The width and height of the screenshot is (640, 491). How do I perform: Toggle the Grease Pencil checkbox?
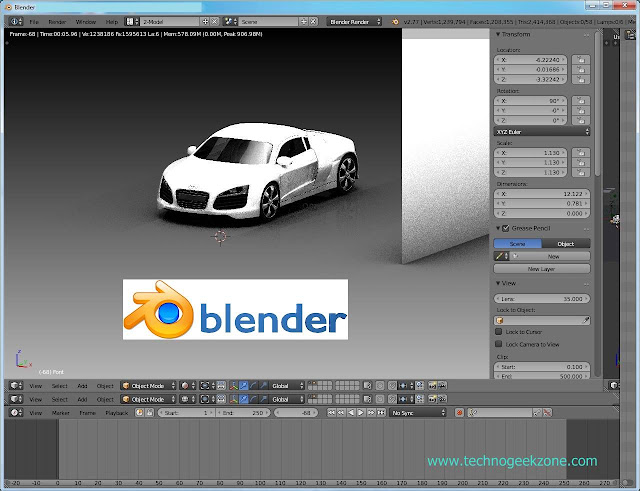505,228
